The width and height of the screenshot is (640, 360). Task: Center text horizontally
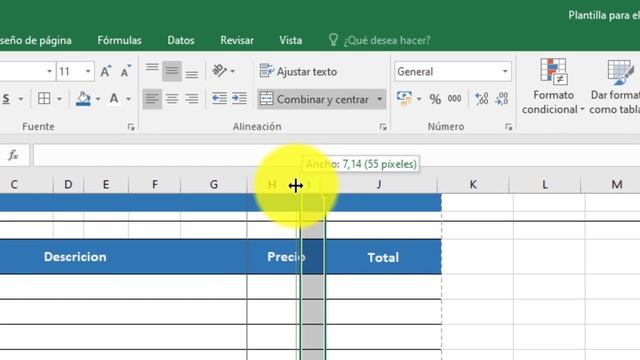172,99
